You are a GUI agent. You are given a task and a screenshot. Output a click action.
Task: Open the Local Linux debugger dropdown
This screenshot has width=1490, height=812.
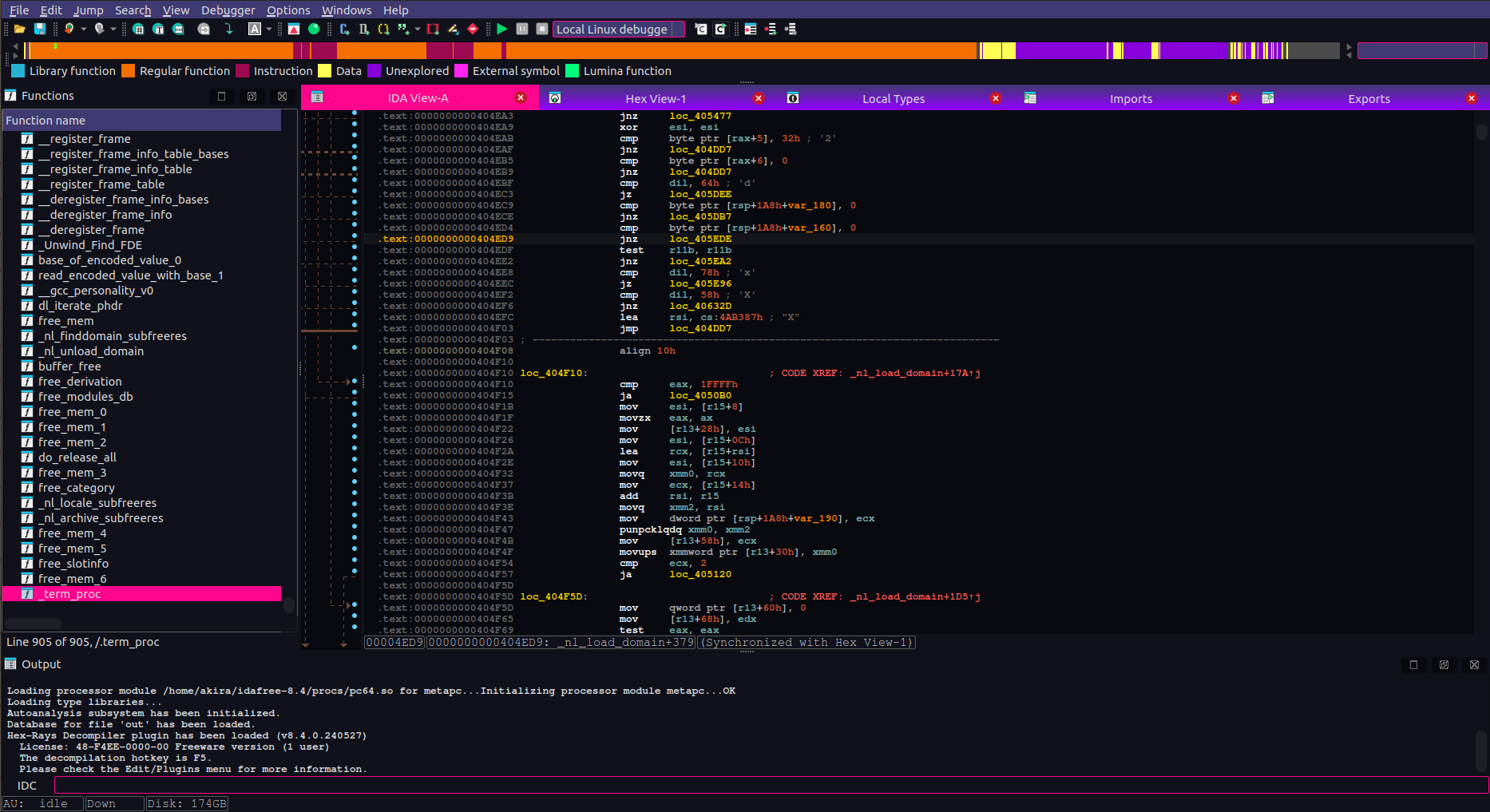point(619,29)
